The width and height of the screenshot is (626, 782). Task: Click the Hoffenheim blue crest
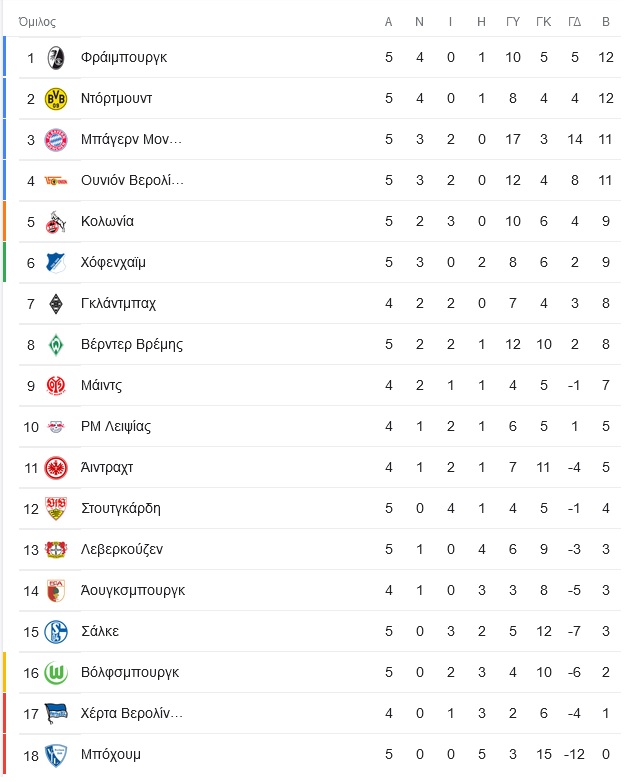(56, 263)
